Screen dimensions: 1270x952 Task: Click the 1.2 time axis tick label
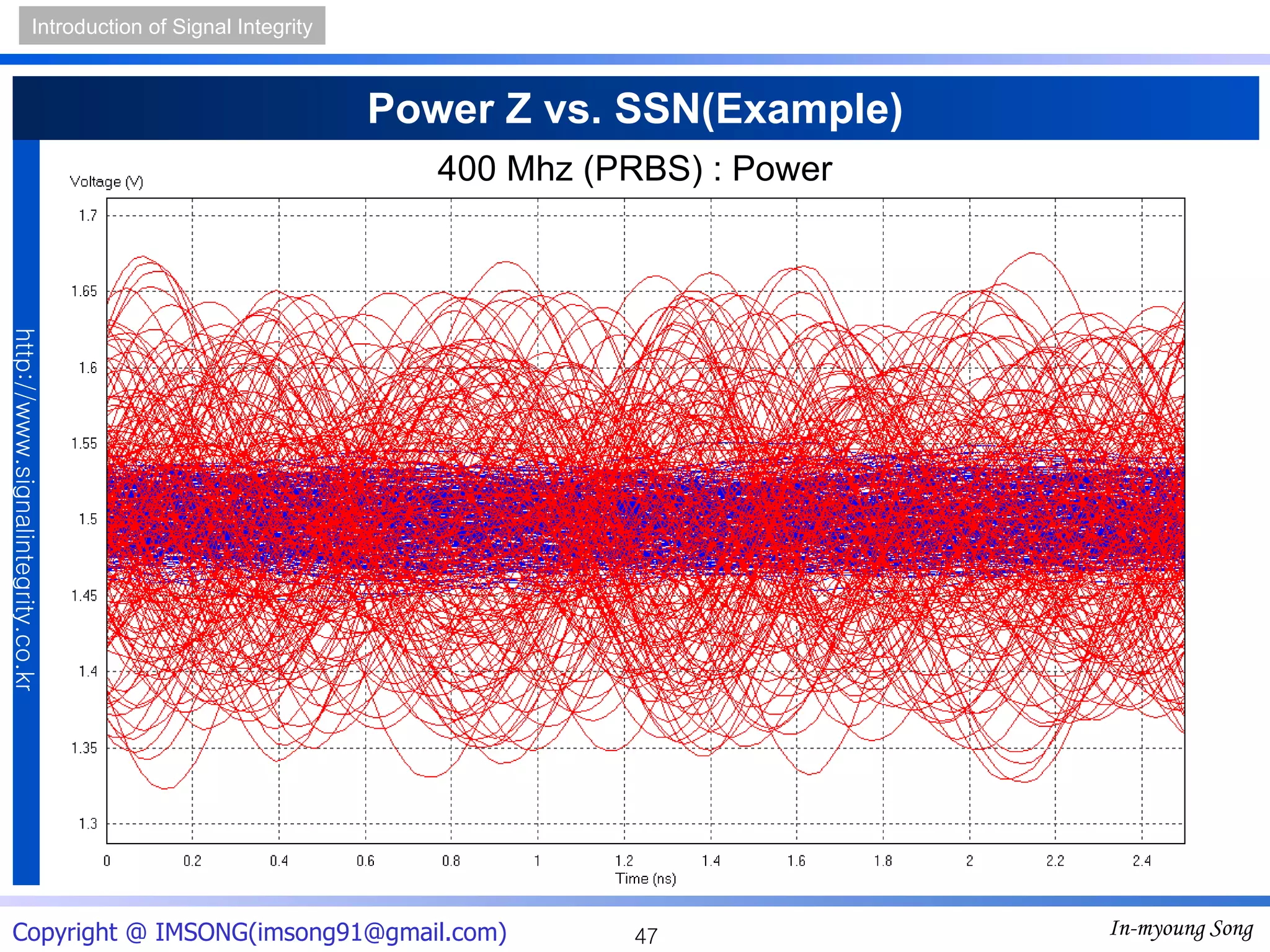(624, 860)
